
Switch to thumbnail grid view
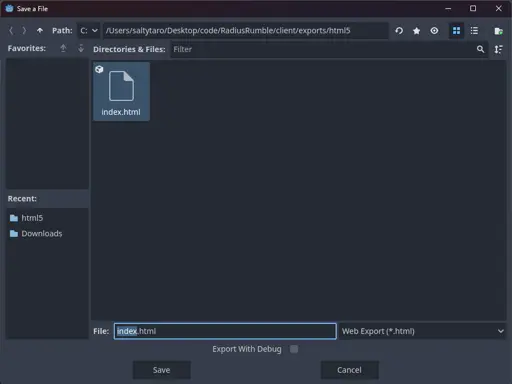(456, 31)
